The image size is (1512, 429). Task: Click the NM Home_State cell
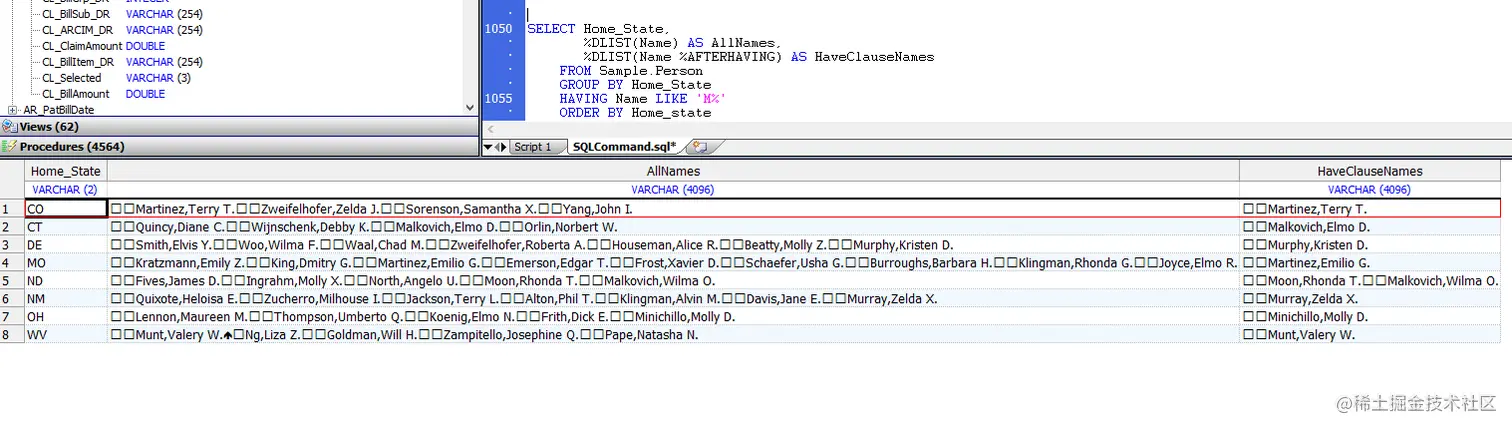point(65,299)
